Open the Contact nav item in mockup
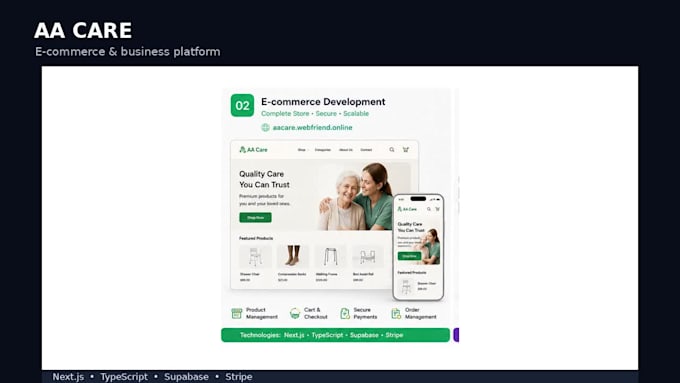The image size is (680, 383). click(366, 150)
